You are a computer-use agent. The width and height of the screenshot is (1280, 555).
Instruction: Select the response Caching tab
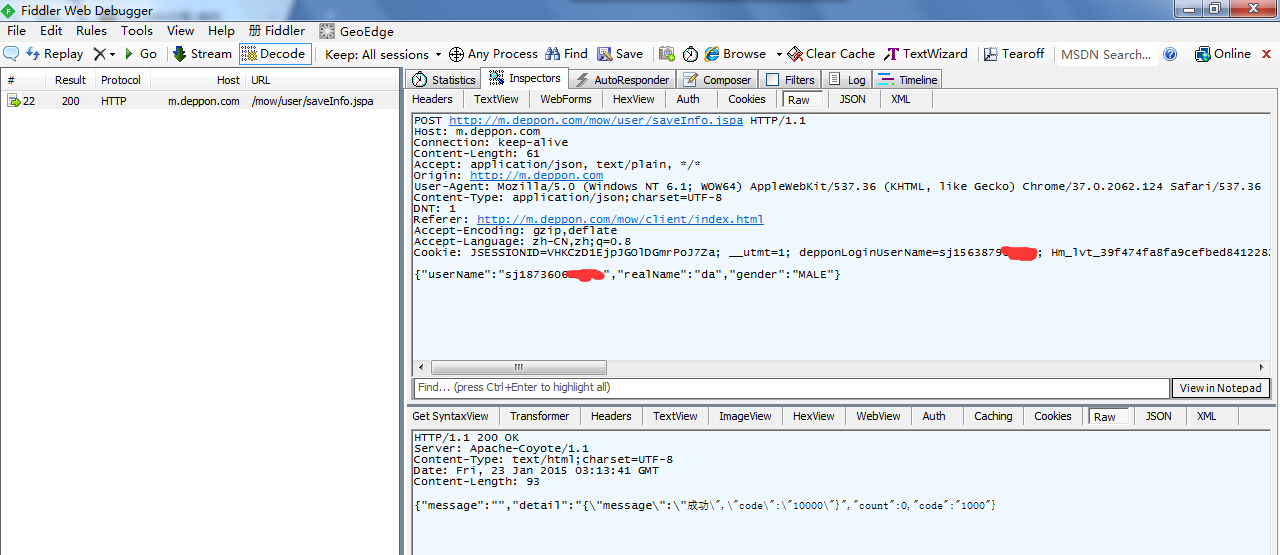[x=993, y=416]
